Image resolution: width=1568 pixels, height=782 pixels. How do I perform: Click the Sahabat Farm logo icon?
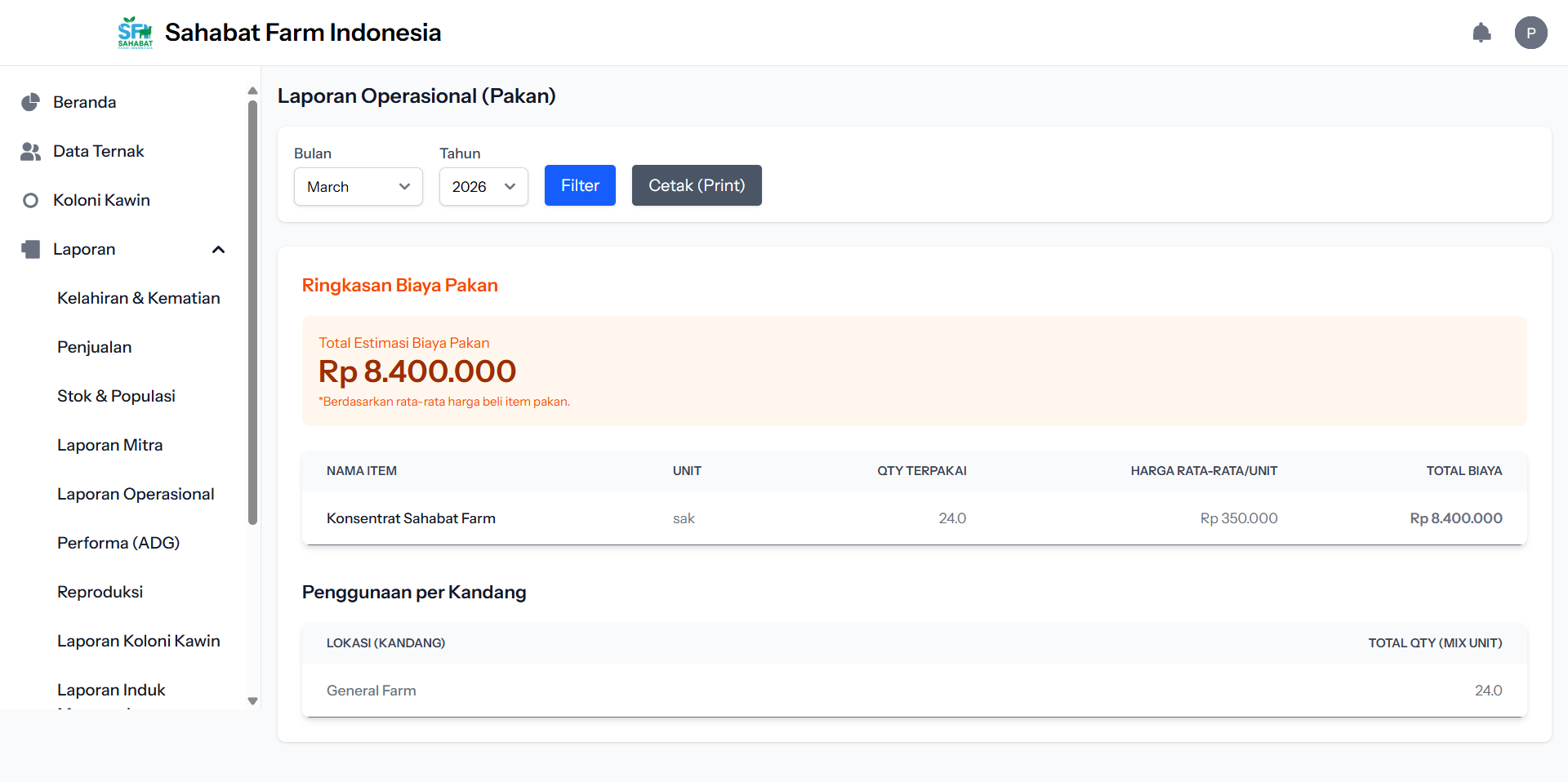(136, 33)
